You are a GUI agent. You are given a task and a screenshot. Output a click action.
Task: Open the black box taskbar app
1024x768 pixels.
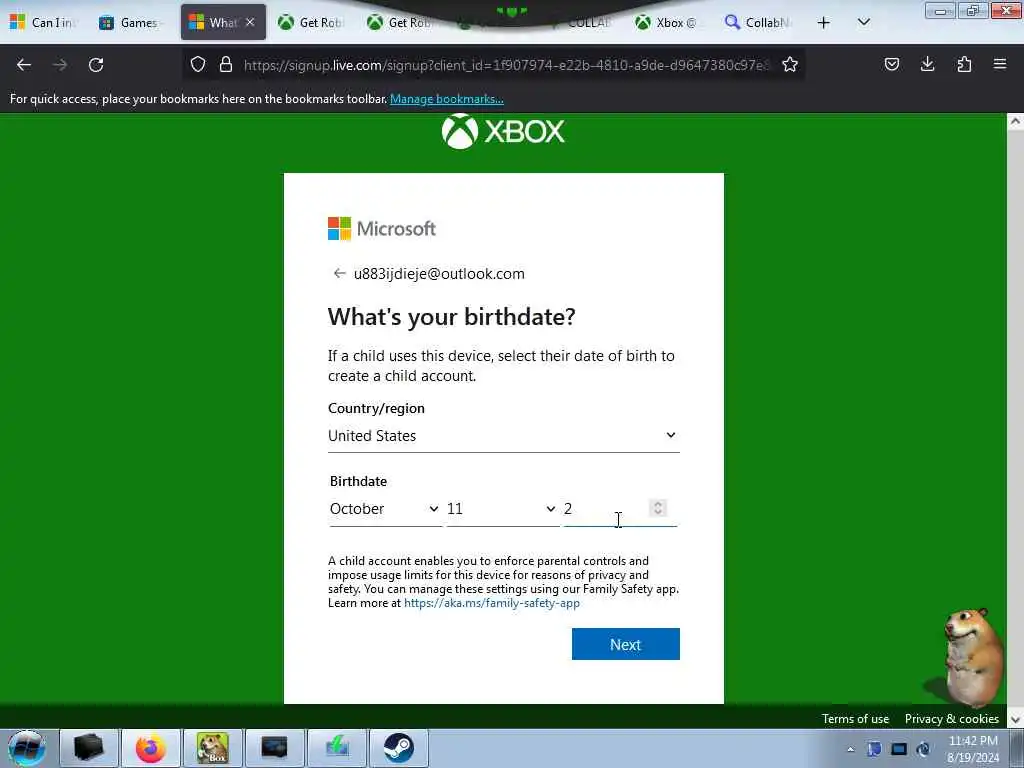89,748
